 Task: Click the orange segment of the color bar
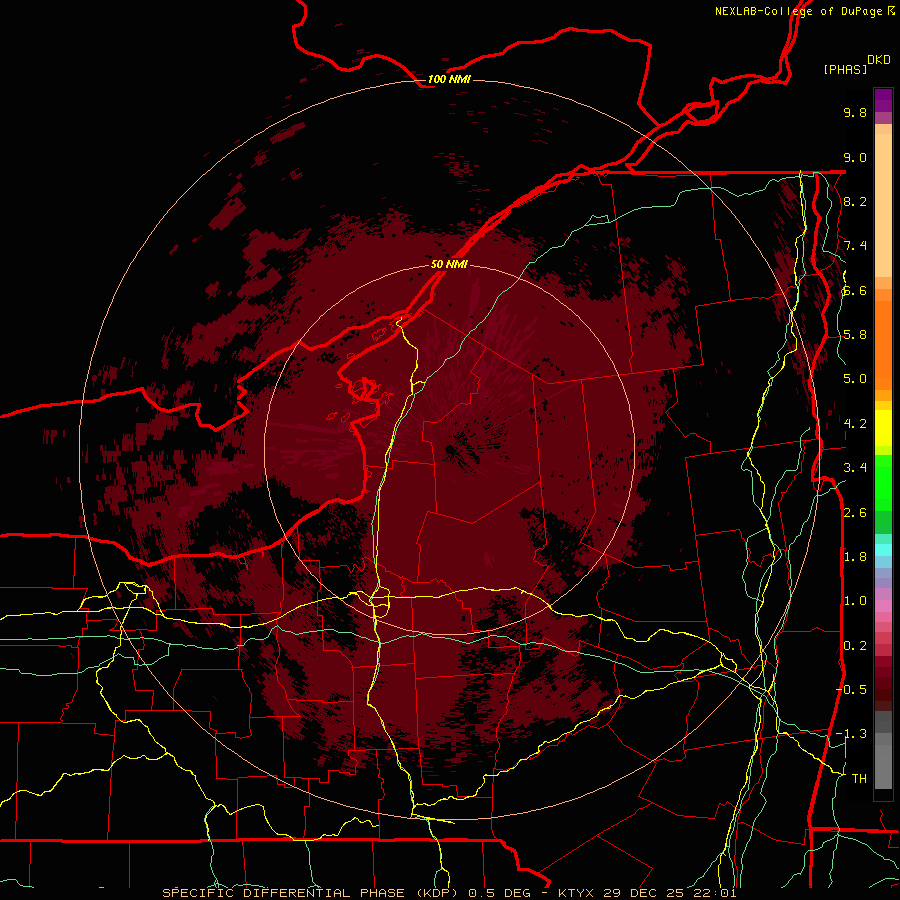[883, 346]
